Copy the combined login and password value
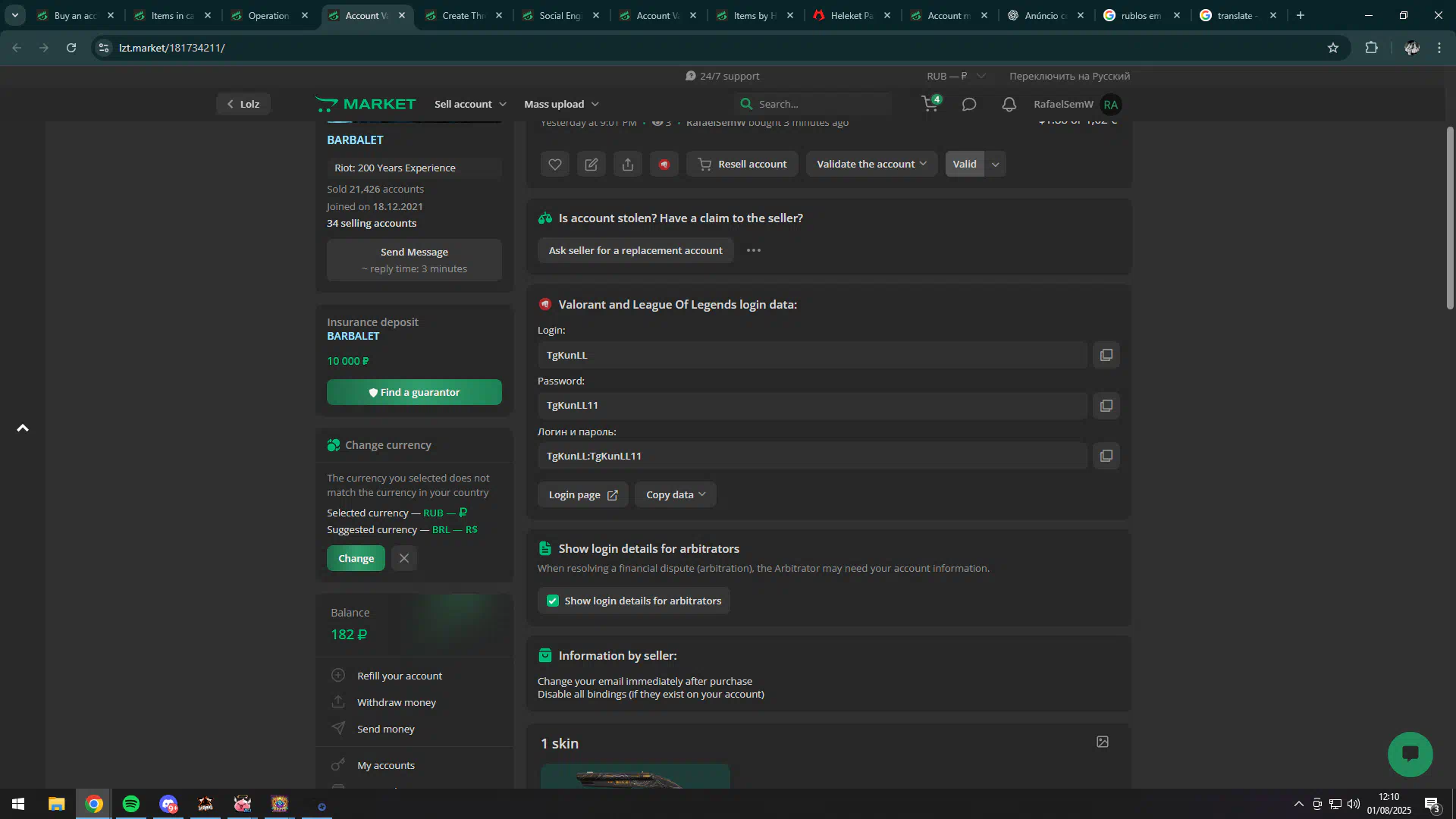The width and height of the screenshot is (1456, 819). coord(1106,456)
